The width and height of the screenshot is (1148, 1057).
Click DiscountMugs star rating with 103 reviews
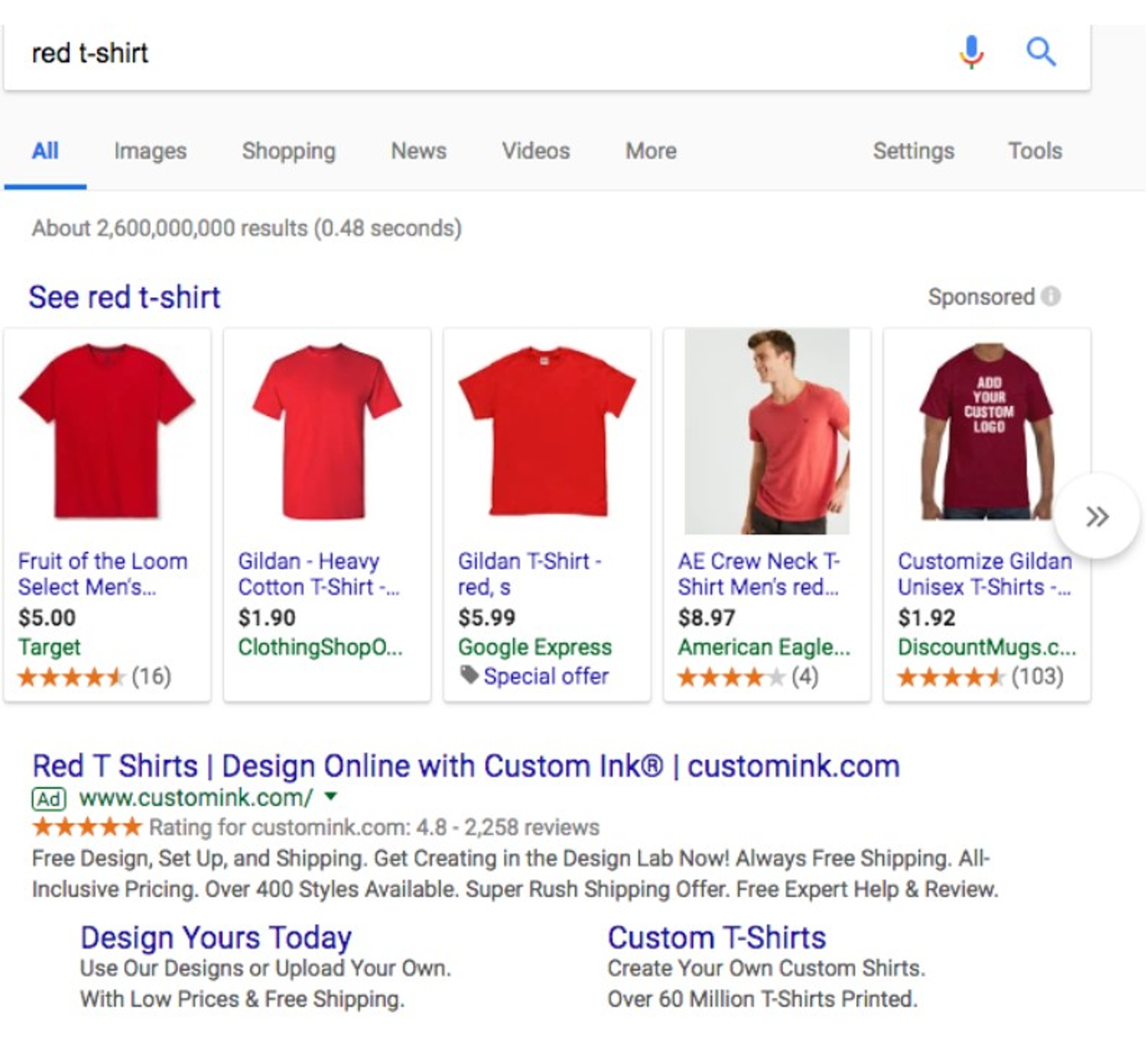point(951,677)
